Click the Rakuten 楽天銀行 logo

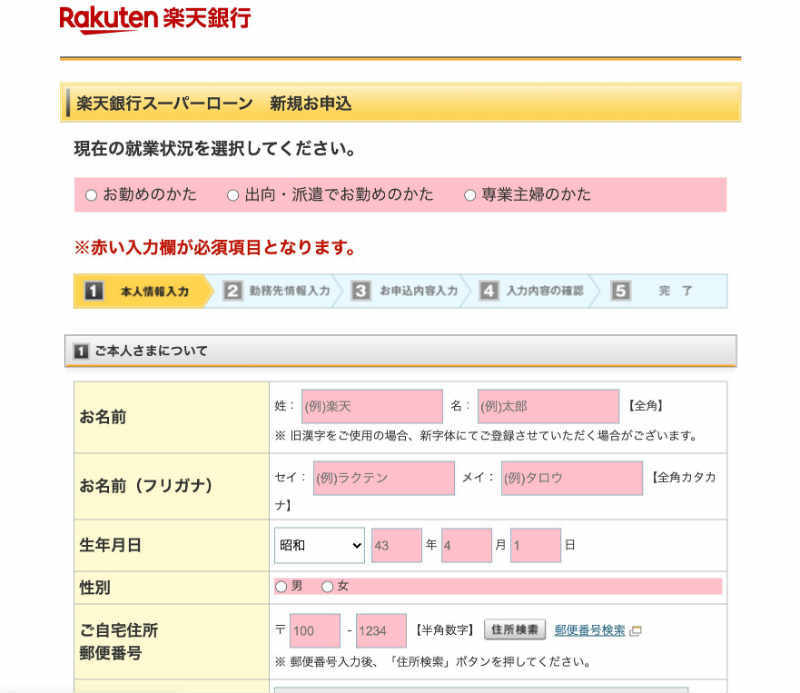click(x=155, y=19)
